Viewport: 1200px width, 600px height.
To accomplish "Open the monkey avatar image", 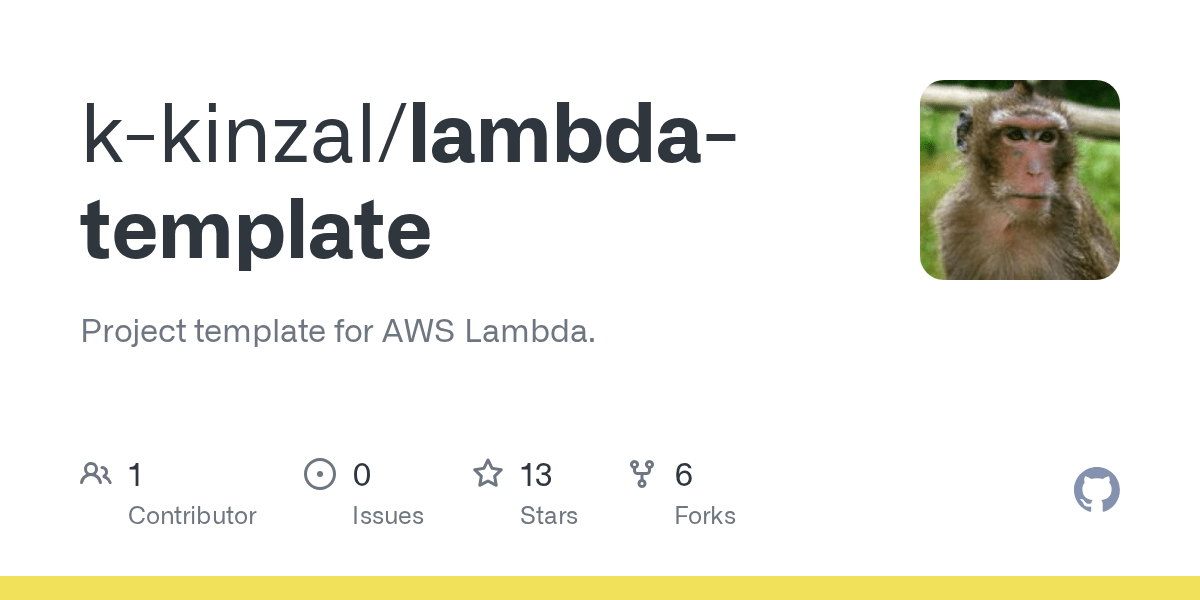I will click(x=1019, y=180).
